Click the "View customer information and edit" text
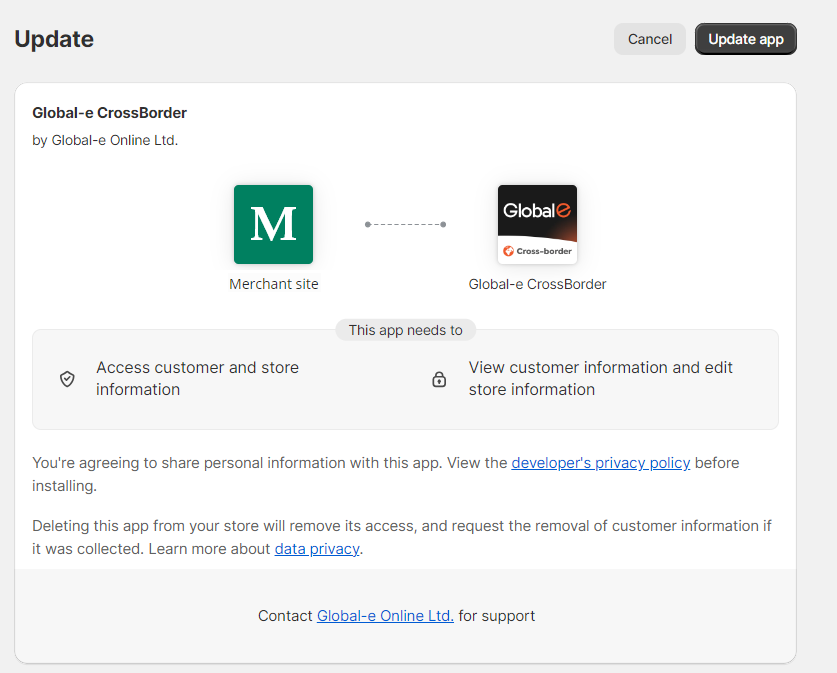The height and width of the screenshot is (673, 837). 600,368
